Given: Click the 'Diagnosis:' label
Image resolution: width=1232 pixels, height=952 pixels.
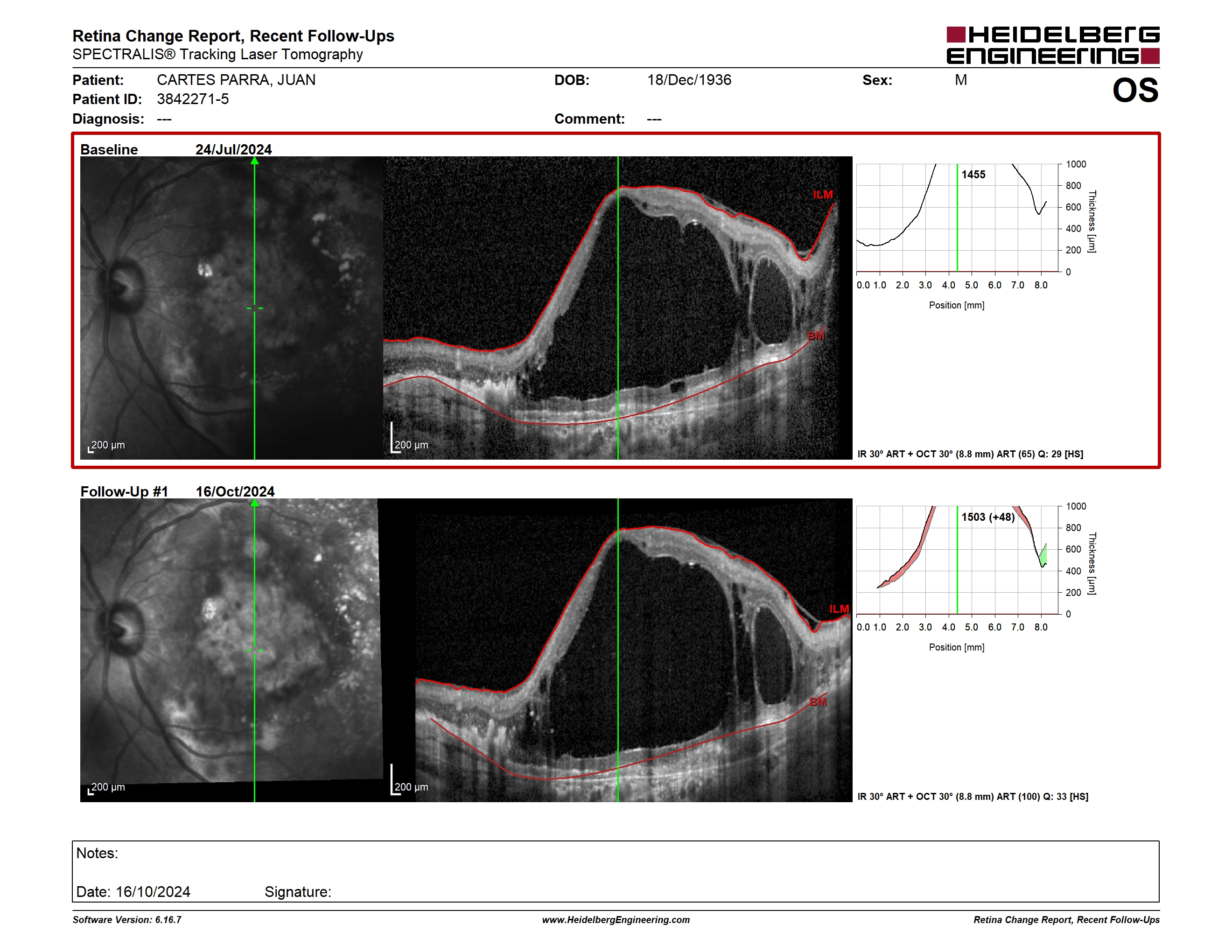Looking at the screenshot, I should coord(108,119).
